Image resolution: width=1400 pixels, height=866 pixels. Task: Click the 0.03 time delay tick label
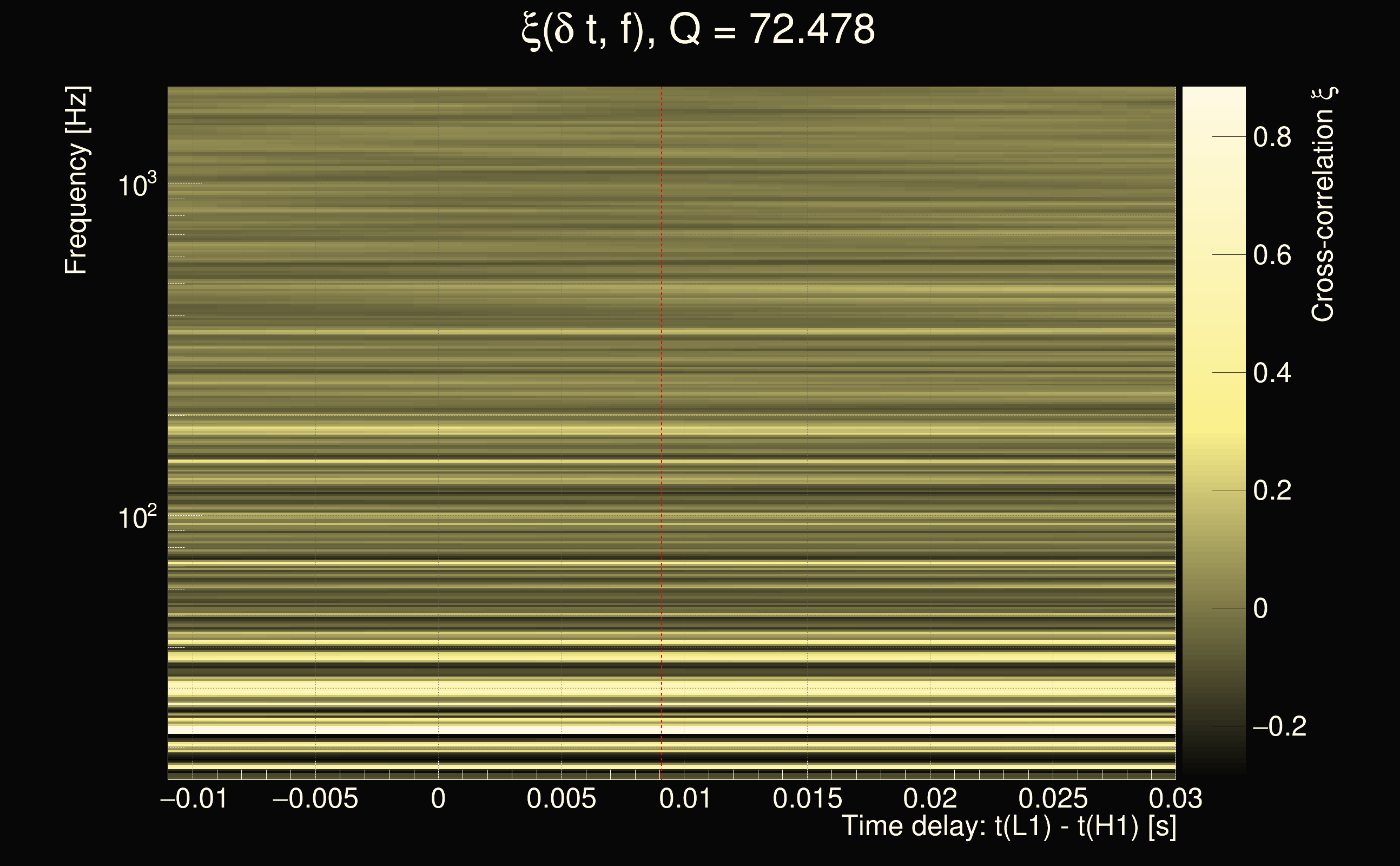(1176, 798)
